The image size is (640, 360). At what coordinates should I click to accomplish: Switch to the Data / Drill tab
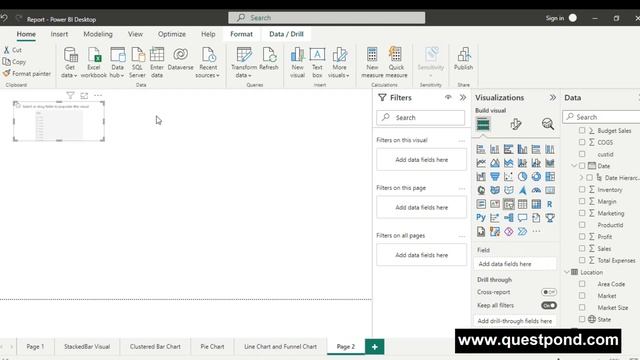tap(286, 34)
